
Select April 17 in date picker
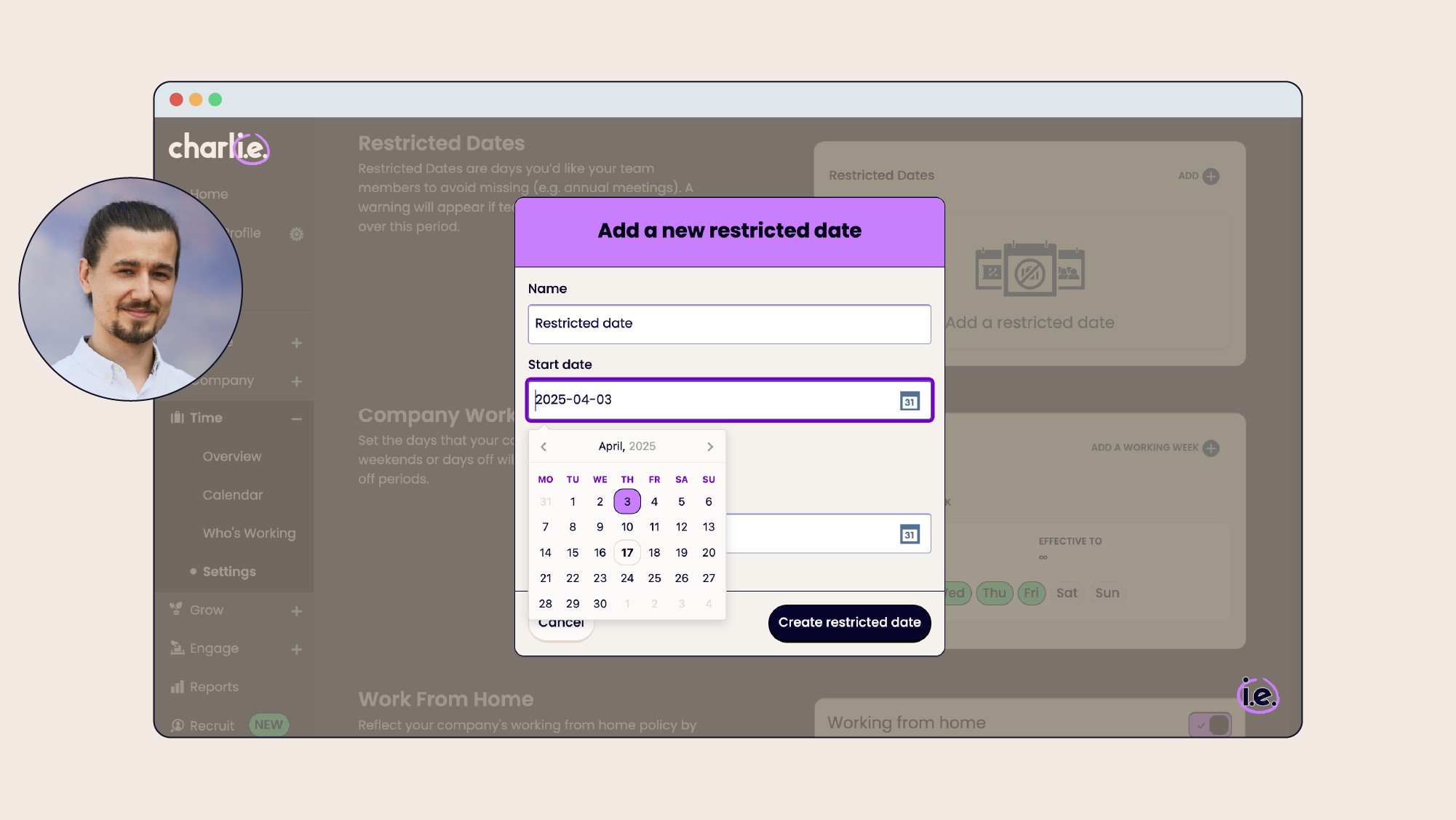click(x=627, y=553)
